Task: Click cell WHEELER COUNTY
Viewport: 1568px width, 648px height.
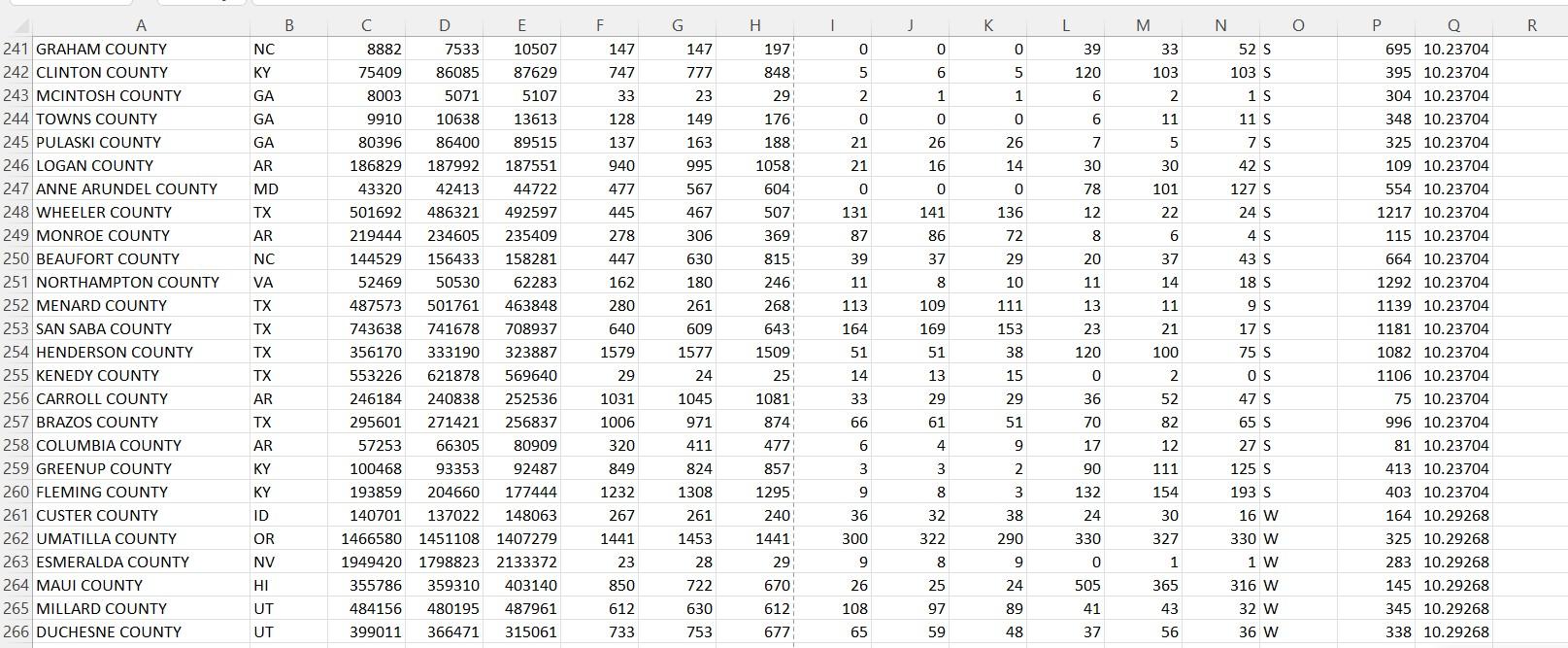Action: (x=141, y=212)
